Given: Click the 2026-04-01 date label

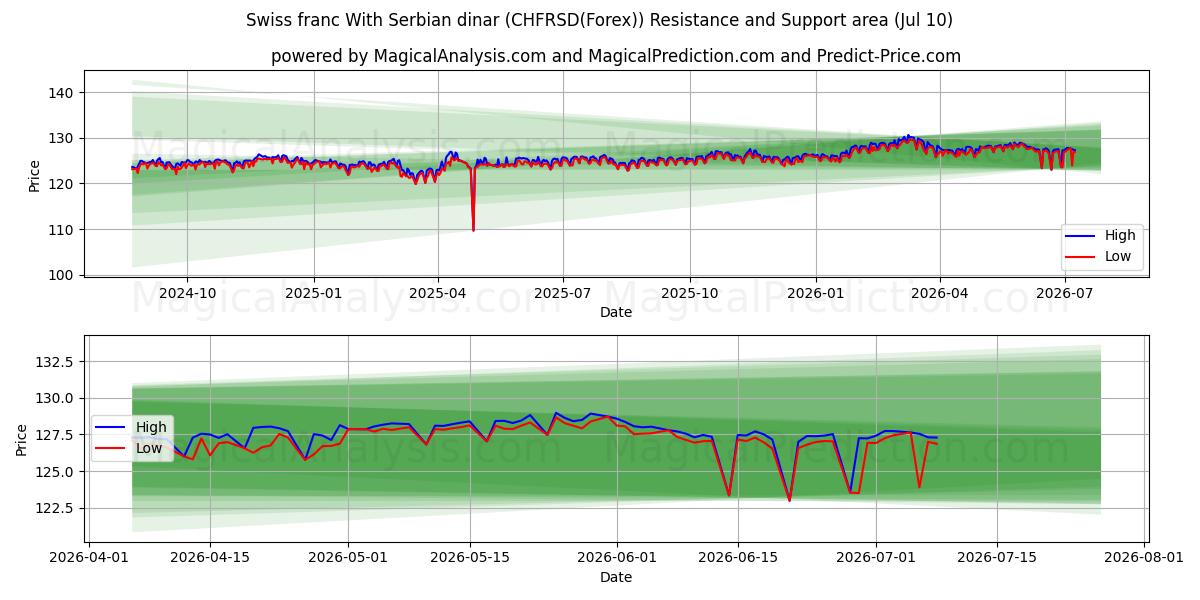Looking at the screenshot, I should [90, 558].
